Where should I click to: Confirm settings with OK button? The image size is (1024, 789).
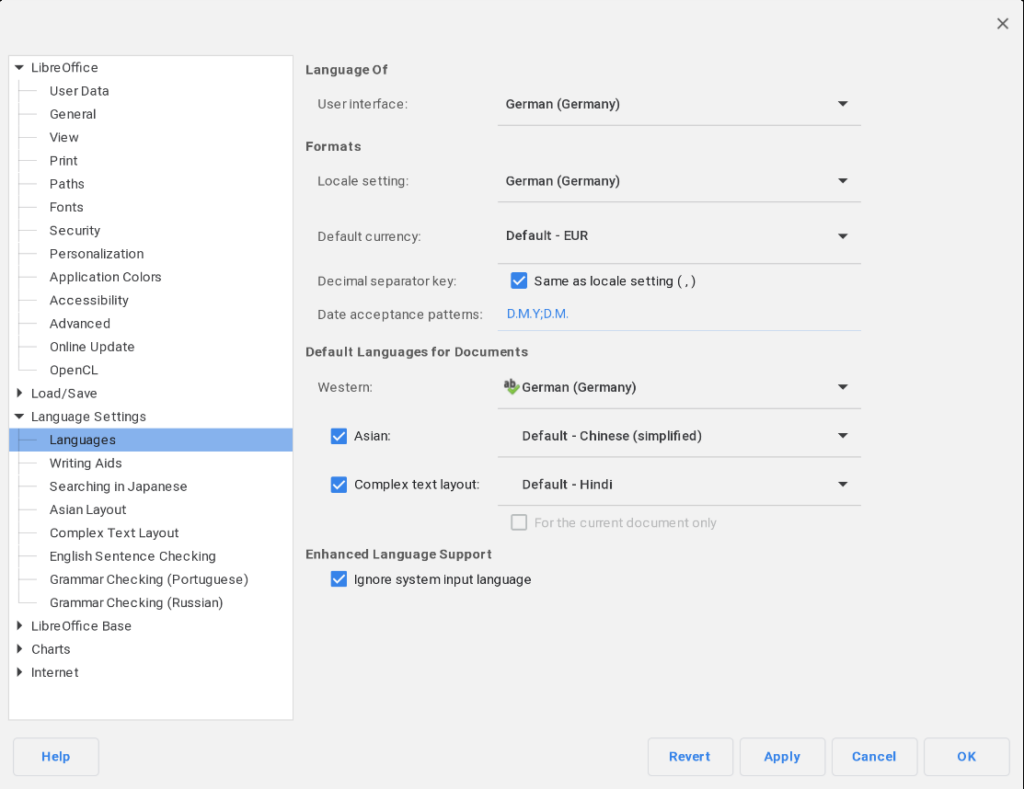point(966,756)
